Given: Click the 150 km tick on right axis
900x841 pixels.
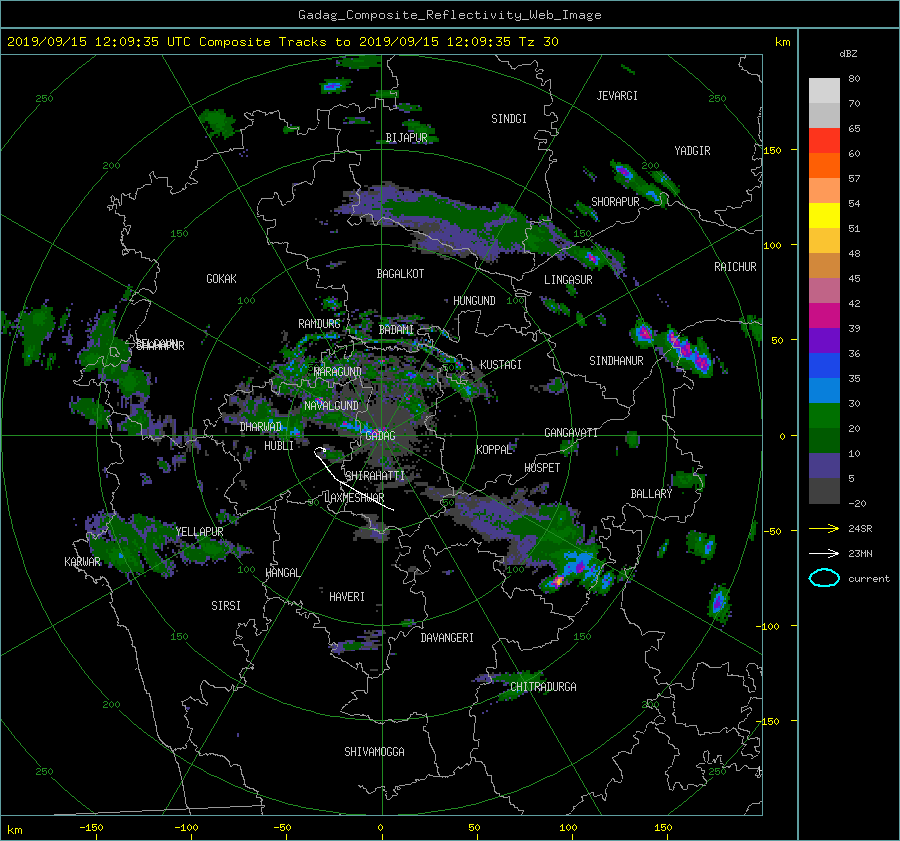Looking at the screenshot, I should (x=773, y=150).
